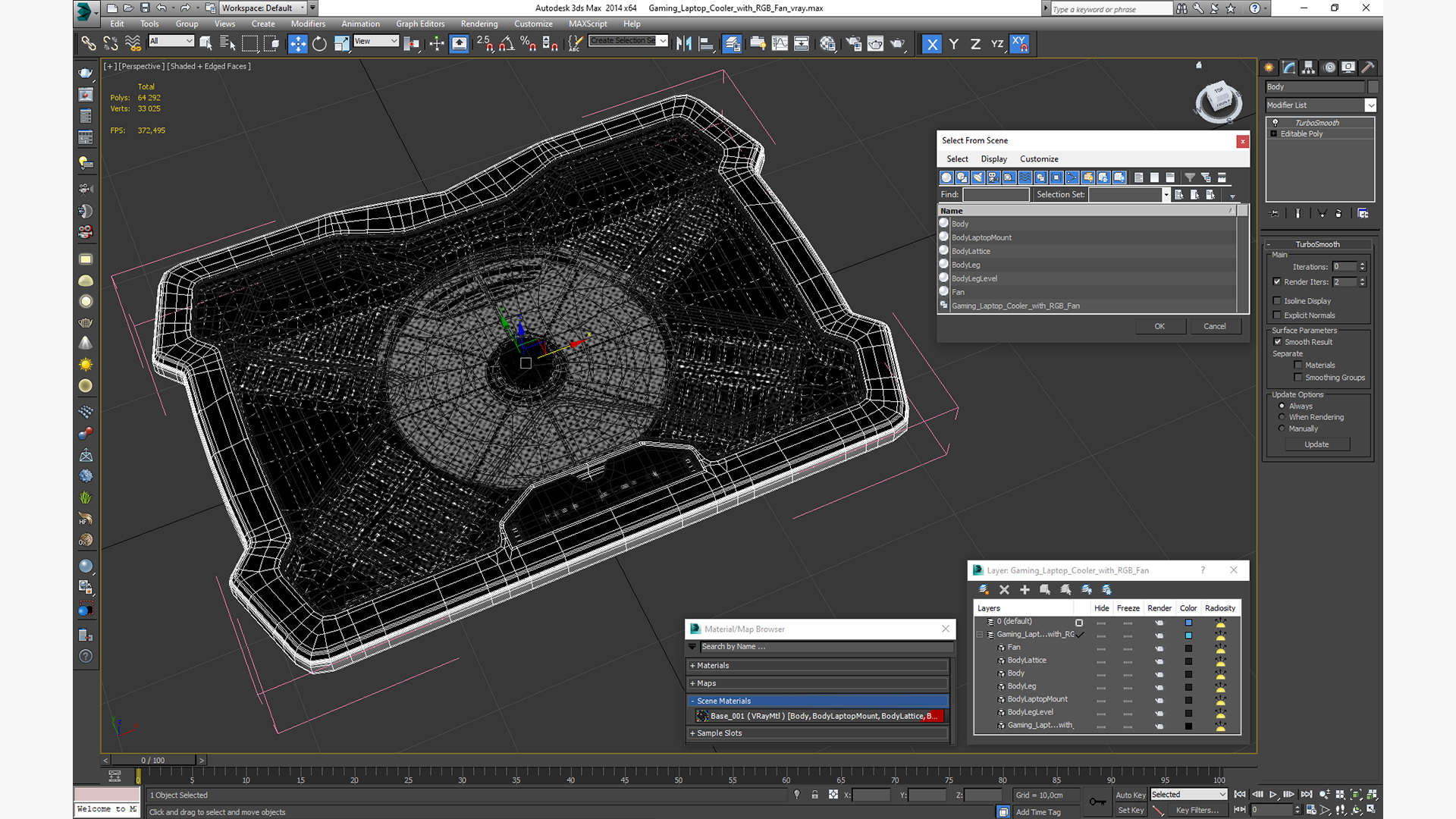
Task: Click Cancel in Select From Scene dialog
Action: pos(1215,327)
